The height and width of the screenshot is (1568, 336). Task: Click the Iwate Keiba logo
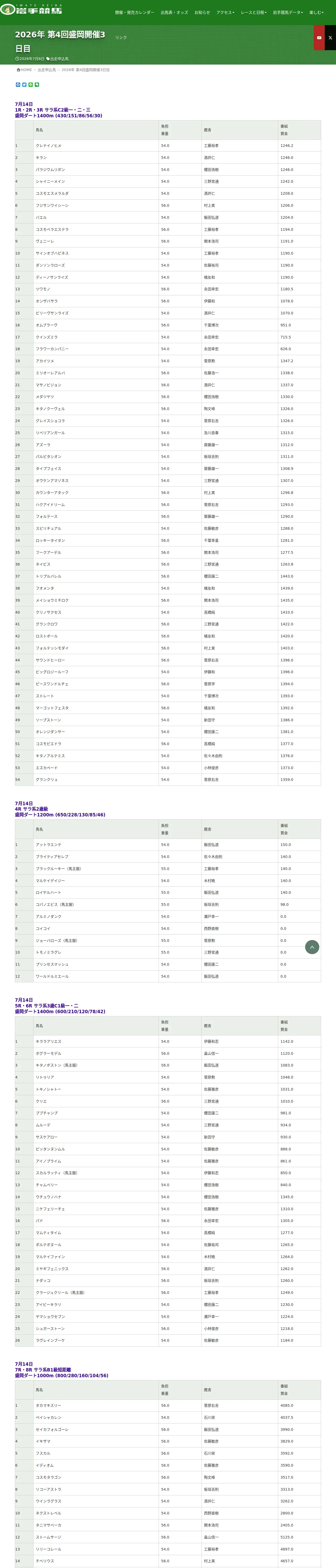[x=31, y=9]
